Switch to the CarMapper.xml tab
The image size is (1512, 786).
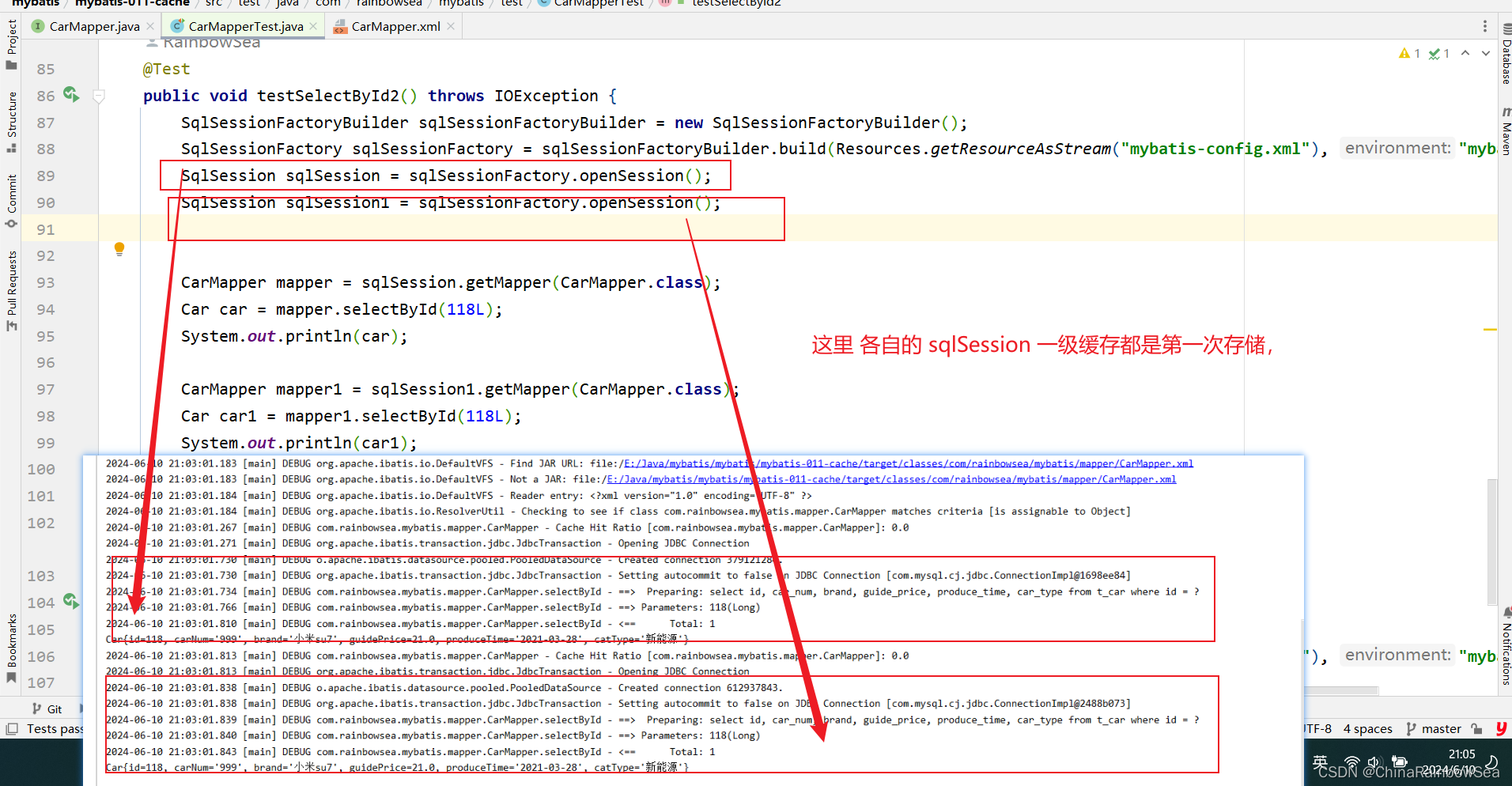click(x=395, y=27)
